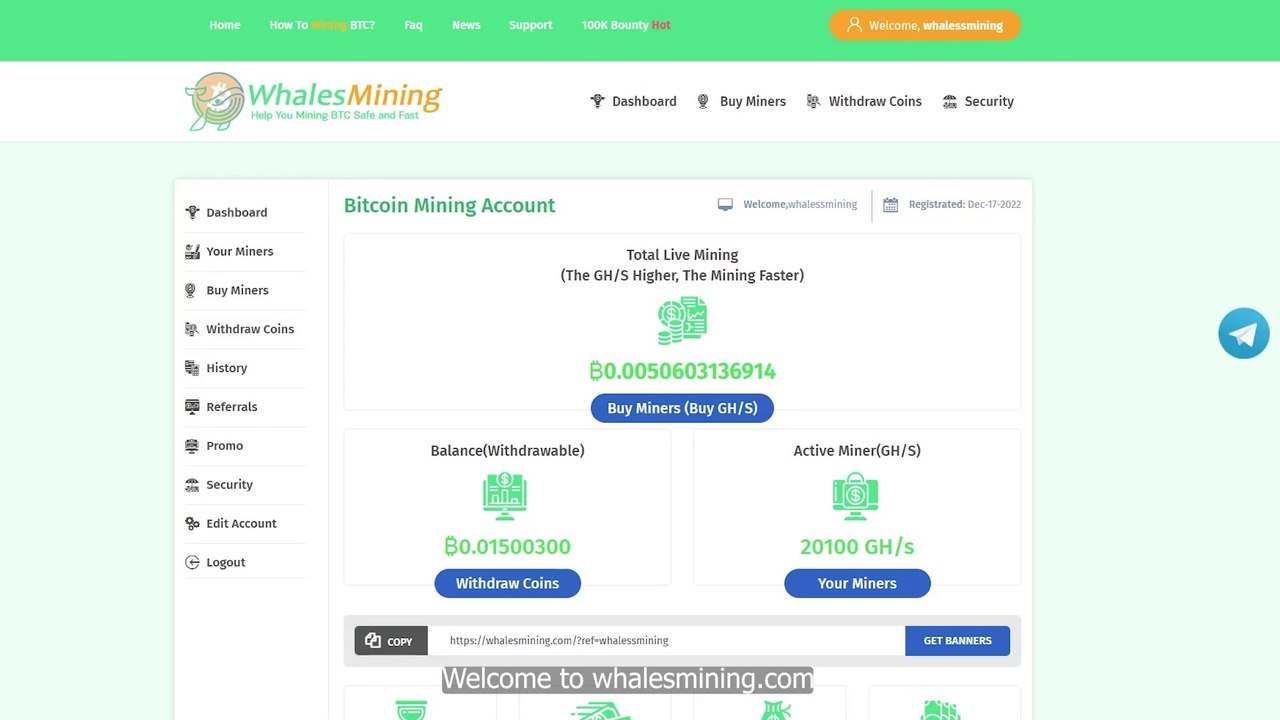
Task: Select History text in the sidebar
Action: (226, 368)
